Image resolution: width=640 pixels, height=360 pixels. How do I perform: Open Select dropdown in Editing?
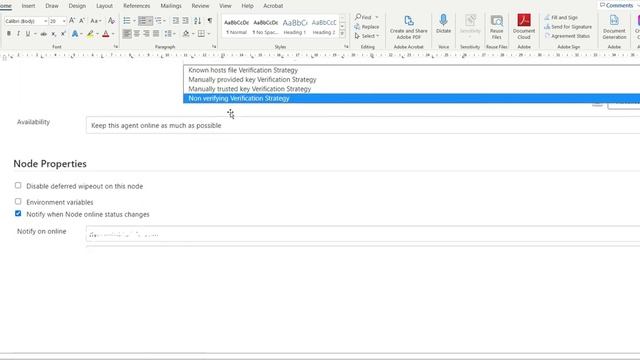[367, 36]
